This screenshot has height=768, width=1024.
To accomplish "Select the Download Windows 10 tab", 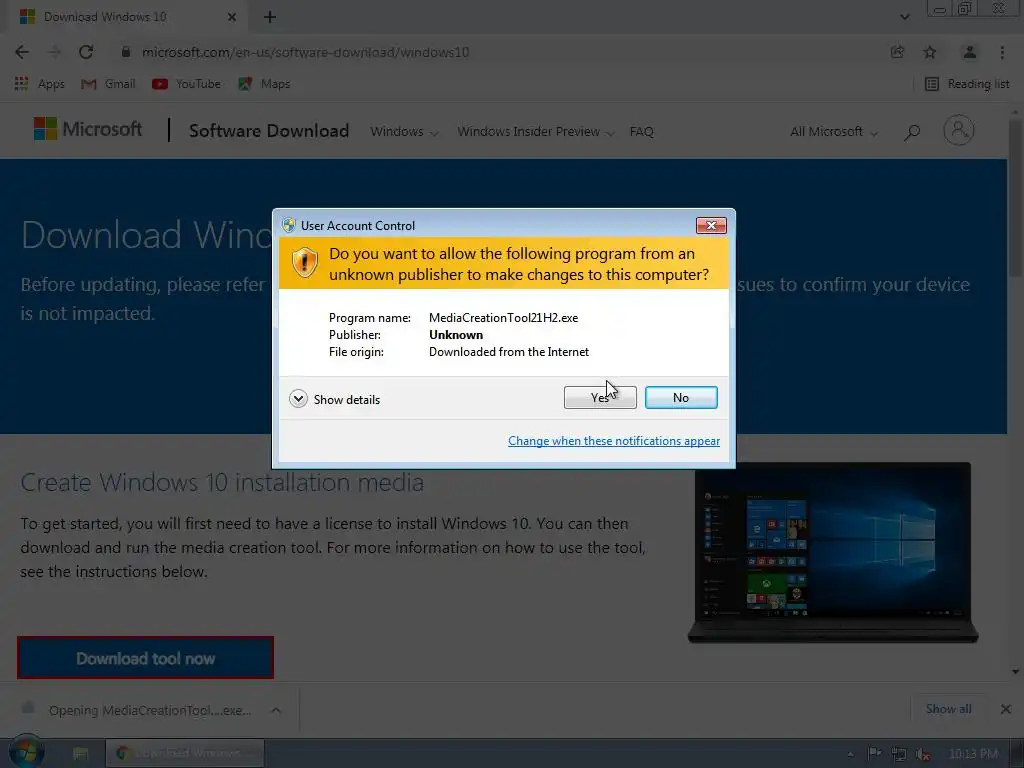I will (x=127, y=17).
